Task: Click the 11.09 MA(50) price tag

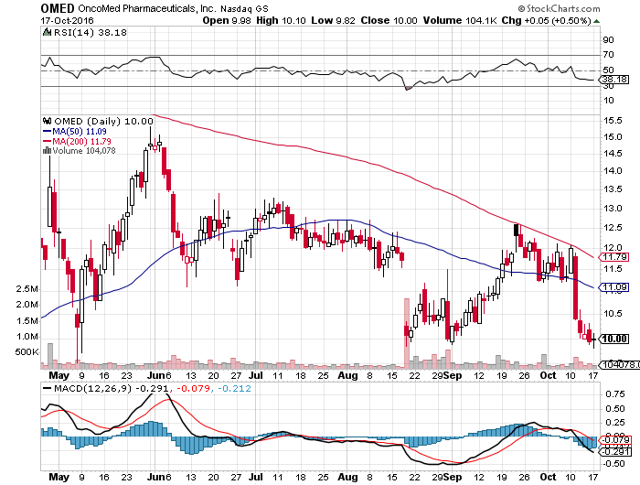Action: (x=613, y=287)
